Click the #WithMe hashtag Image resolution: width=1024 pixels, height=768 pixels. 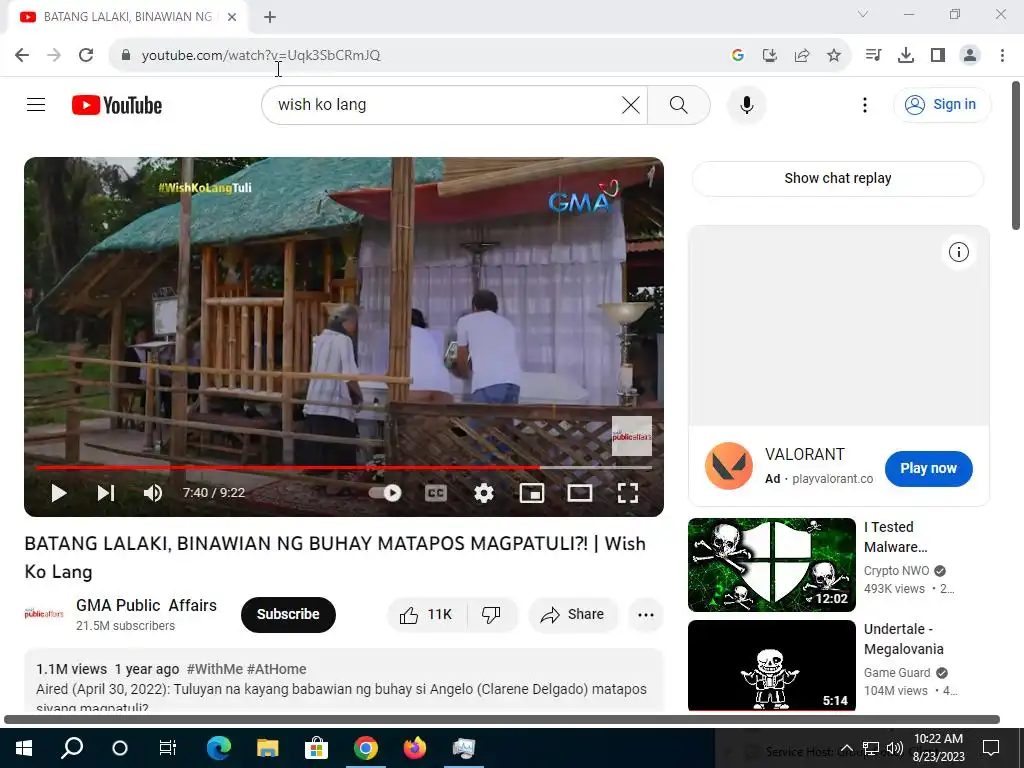[214, 669]
